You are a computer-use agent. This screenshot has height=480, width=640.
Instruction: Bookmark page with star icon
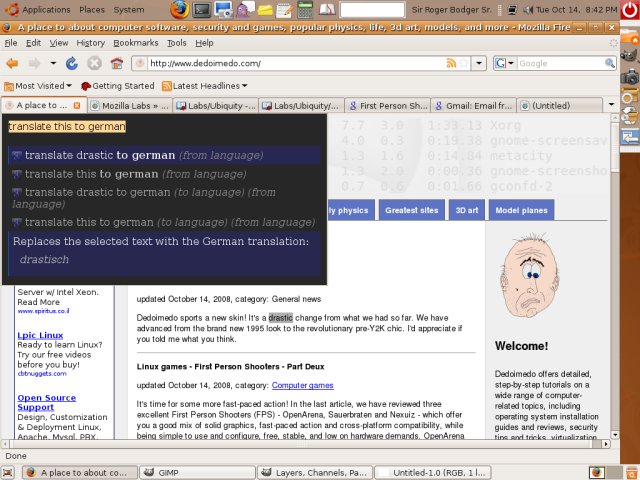(464, 63)
